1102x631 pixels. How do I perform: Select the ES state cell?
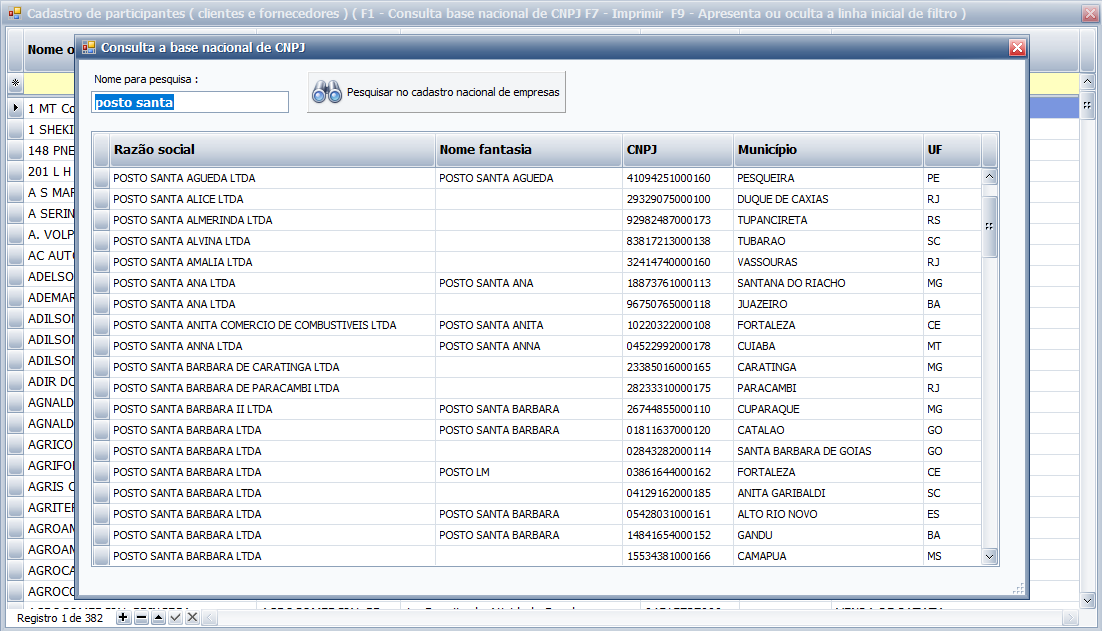click(952, 515)
